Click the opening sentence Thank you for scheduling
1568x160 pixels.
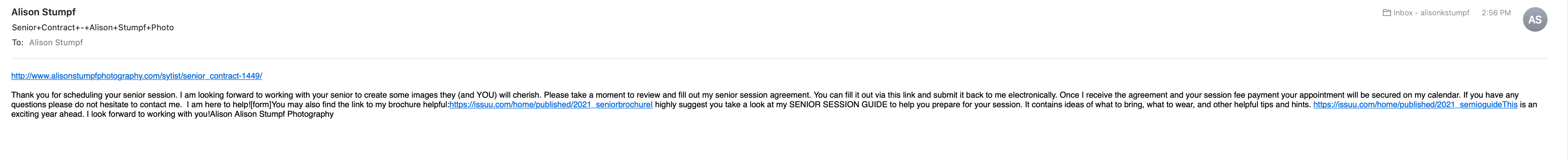click(x=94, y=95)
